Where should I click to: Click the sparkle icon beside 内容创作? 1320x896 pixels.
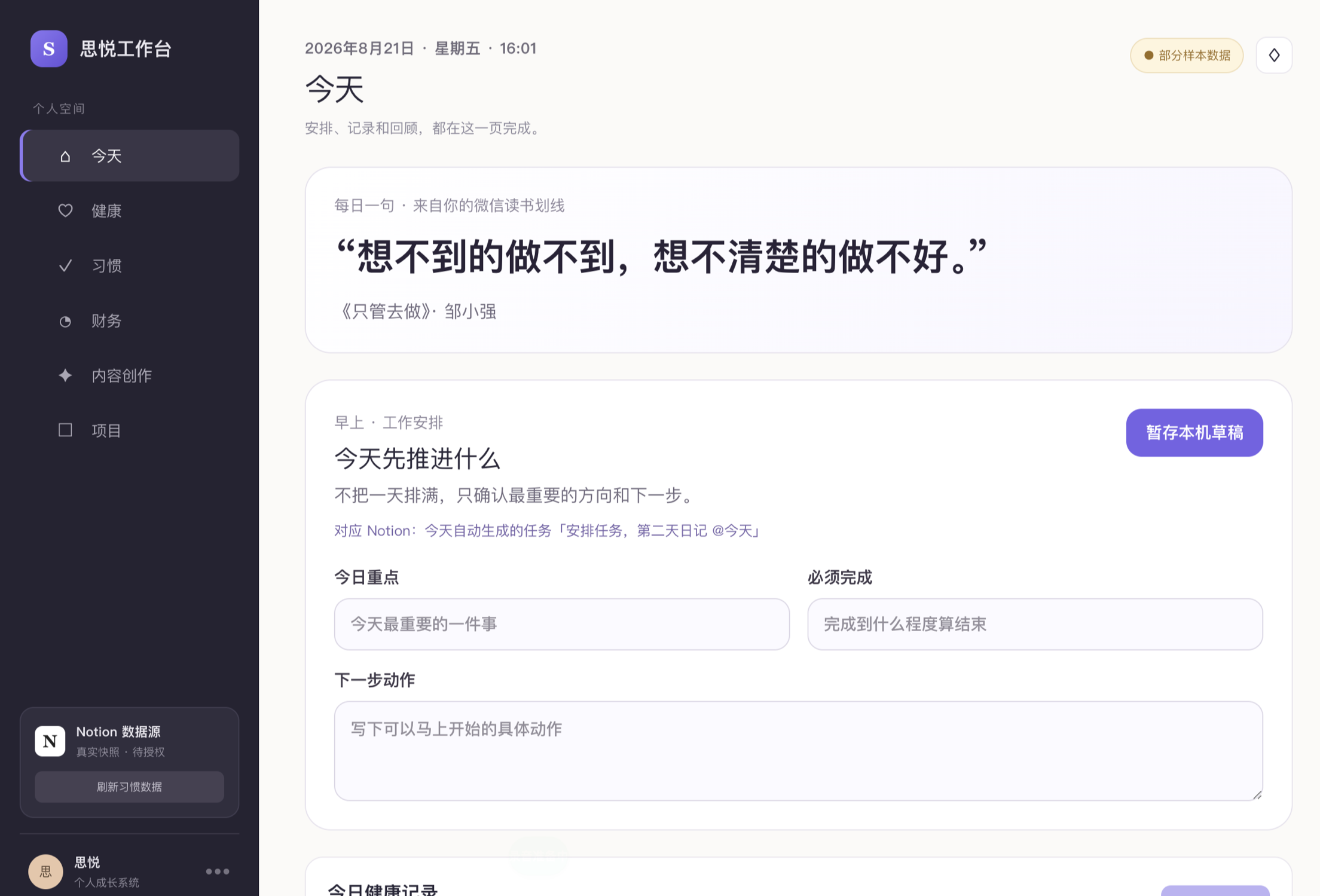(65, 375)
